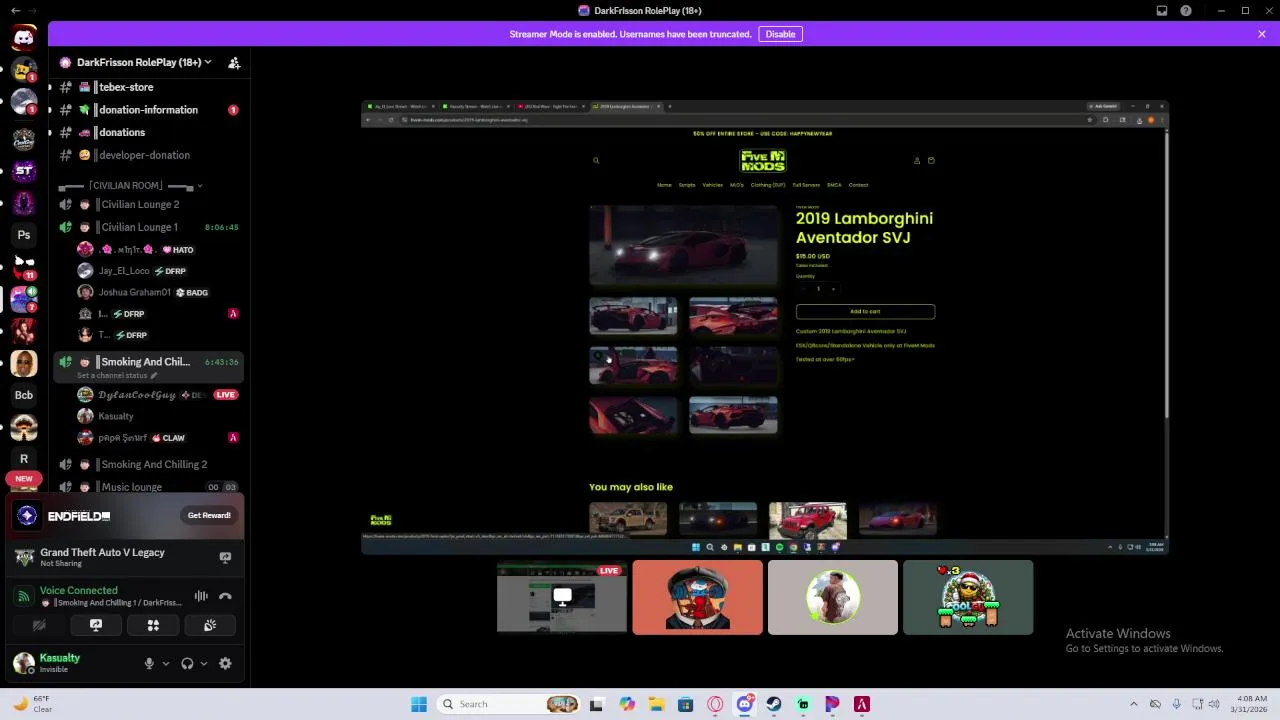Open User Settings gear icon
Image resolution: width=1280 pixels, height=720 pixels.
[x=225, y=663]
